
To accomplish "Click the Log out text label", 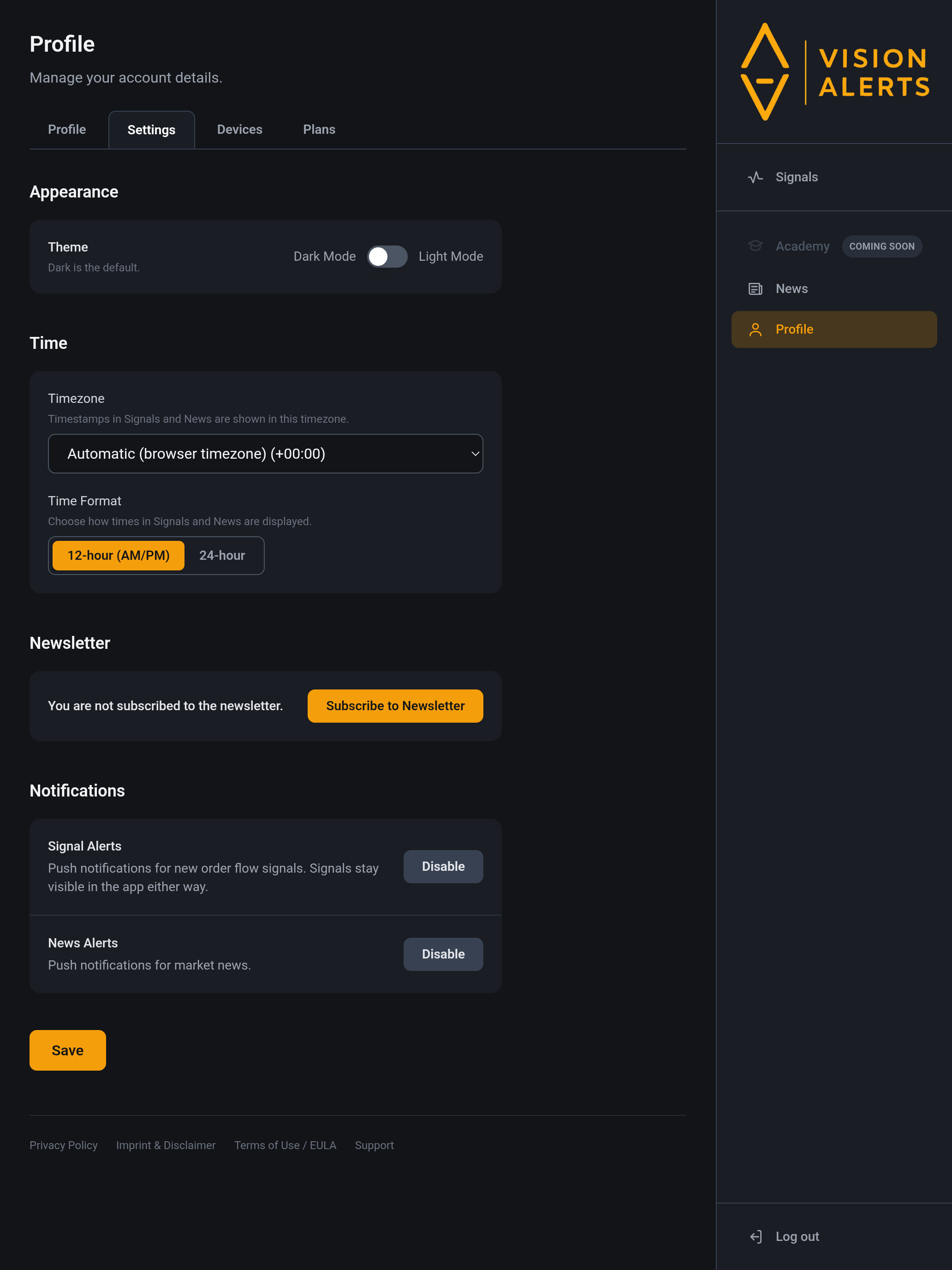I will [x=797, y=1237].
